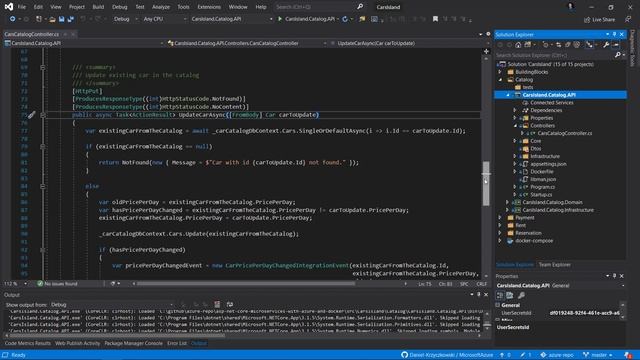640x360 pixels.
Task: Click the GitHub account icon in status bar
Action: pyautogui.click(x=404, y=355)
